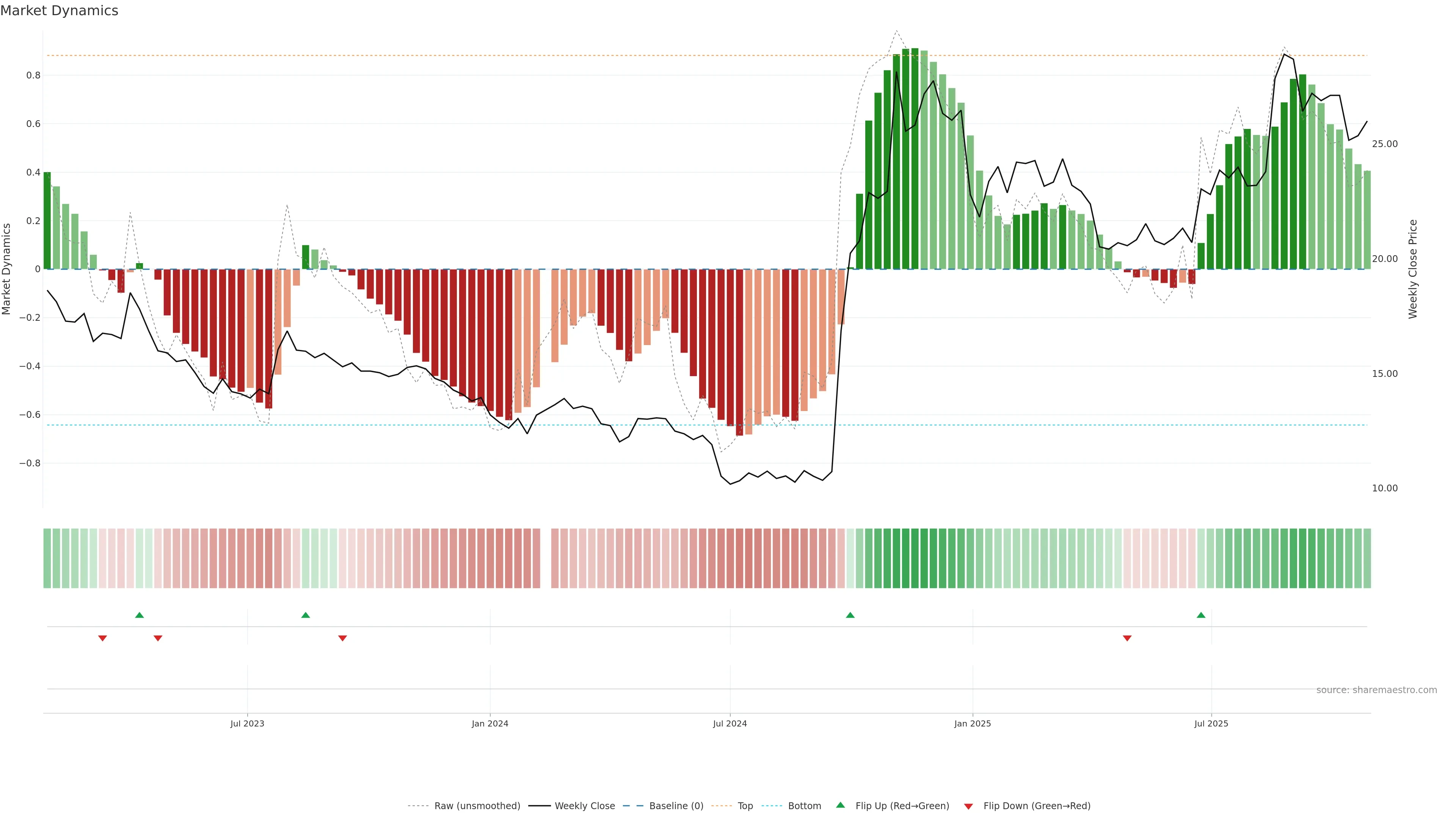The image size is (1456, 819).
Task: Click the first green flip-up marker
Action: (140, 615)
